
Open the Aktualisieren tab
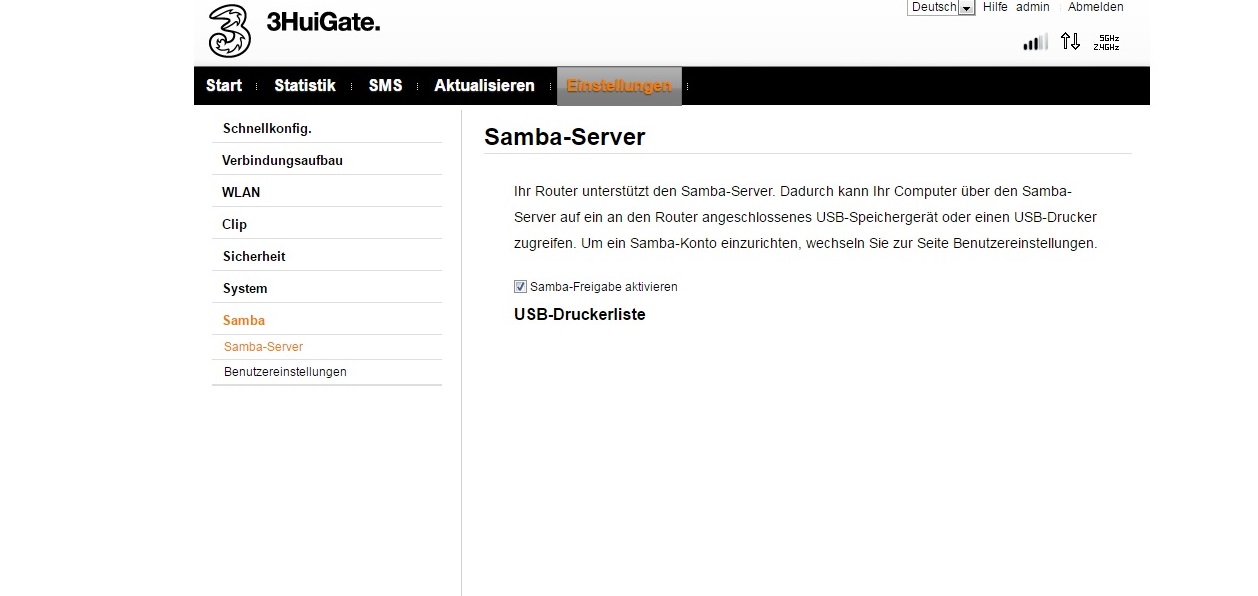pos(484,86)
